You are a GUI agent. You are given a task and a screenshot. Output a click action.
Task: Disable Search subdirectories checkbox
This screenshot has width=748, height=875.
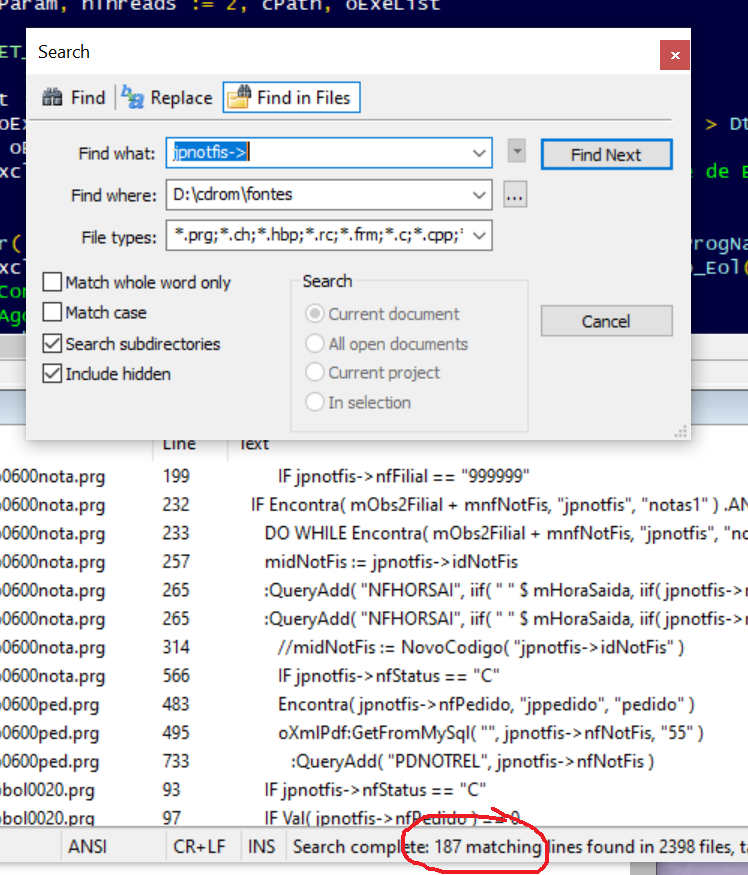point(52,344)
